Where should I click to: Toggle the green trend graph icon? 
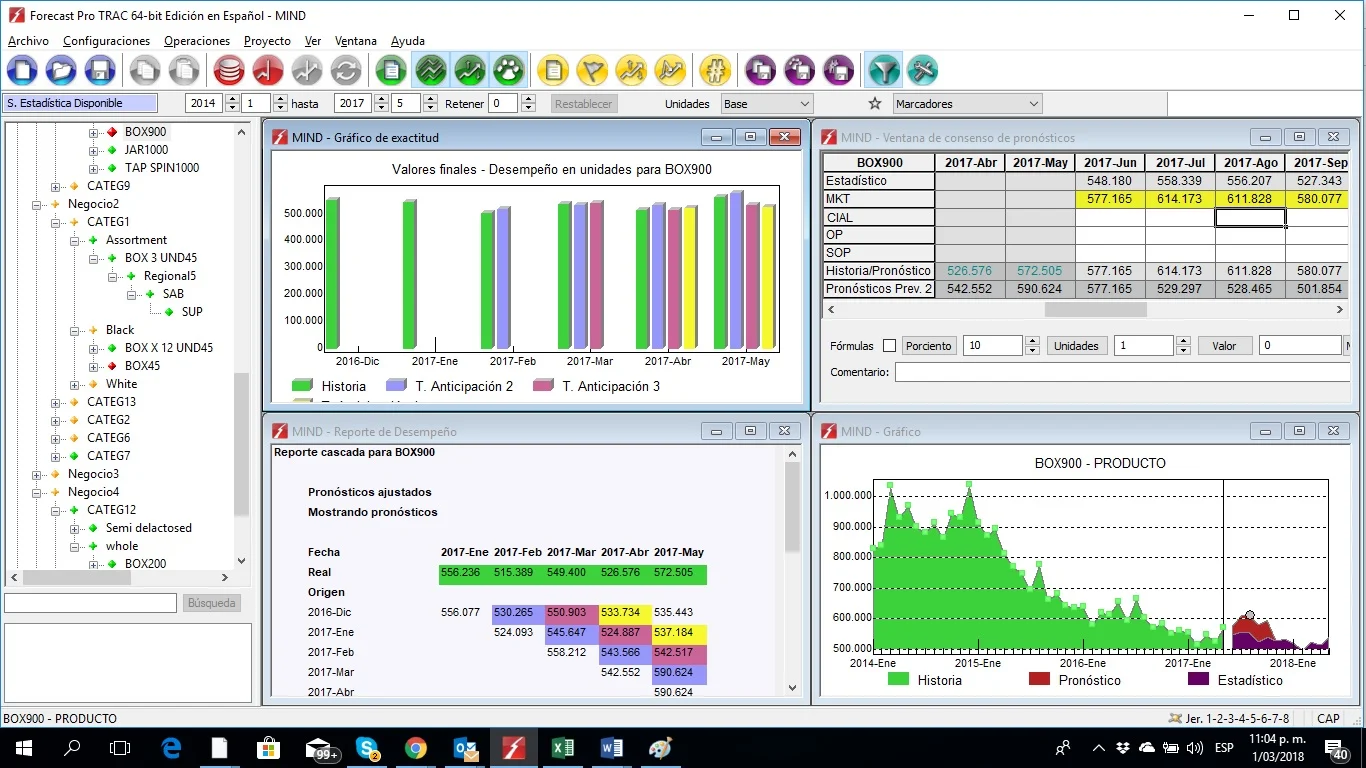[470, 70]
